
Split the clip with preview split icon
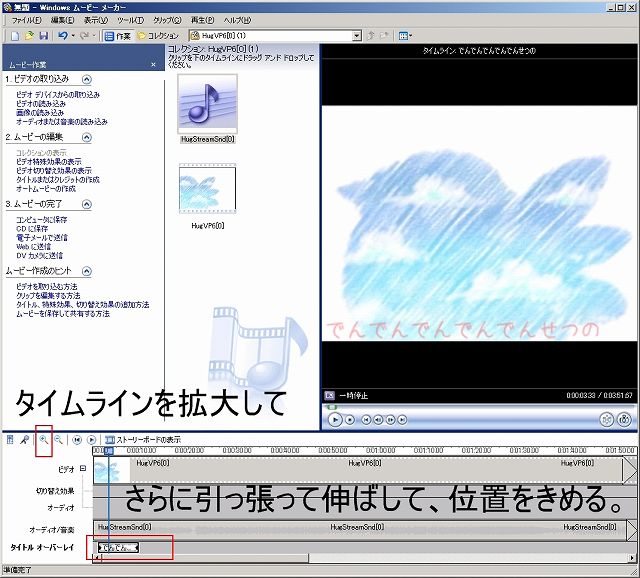click(607, 419)
